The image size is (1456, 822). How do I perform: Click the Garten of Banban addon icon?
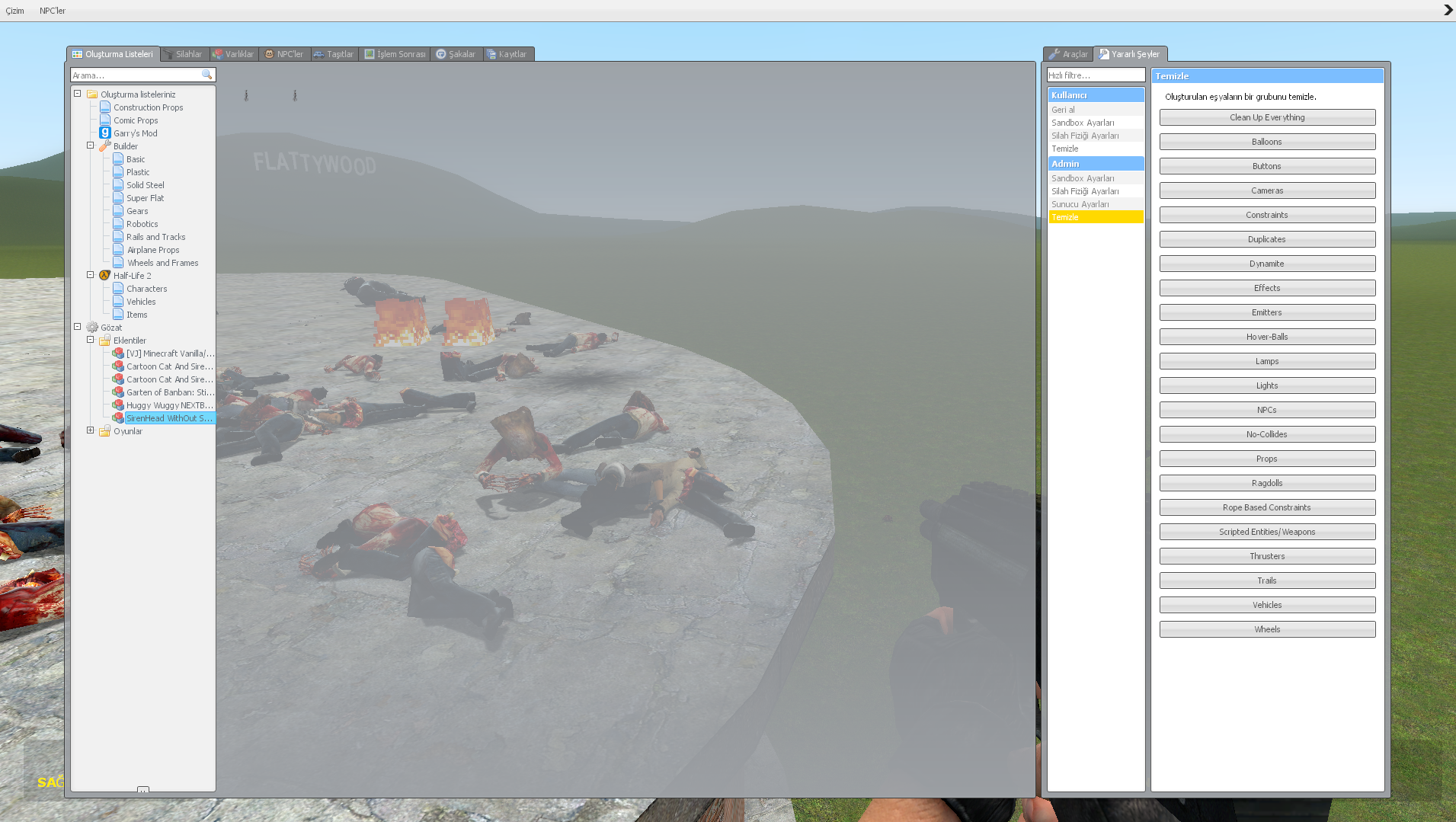point(118,392)
